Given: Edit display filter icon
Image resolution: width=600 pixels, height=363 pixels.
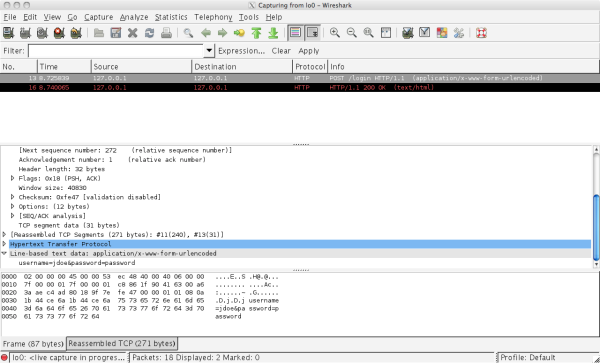Looking at the screenshot, I should pos(424,33).
